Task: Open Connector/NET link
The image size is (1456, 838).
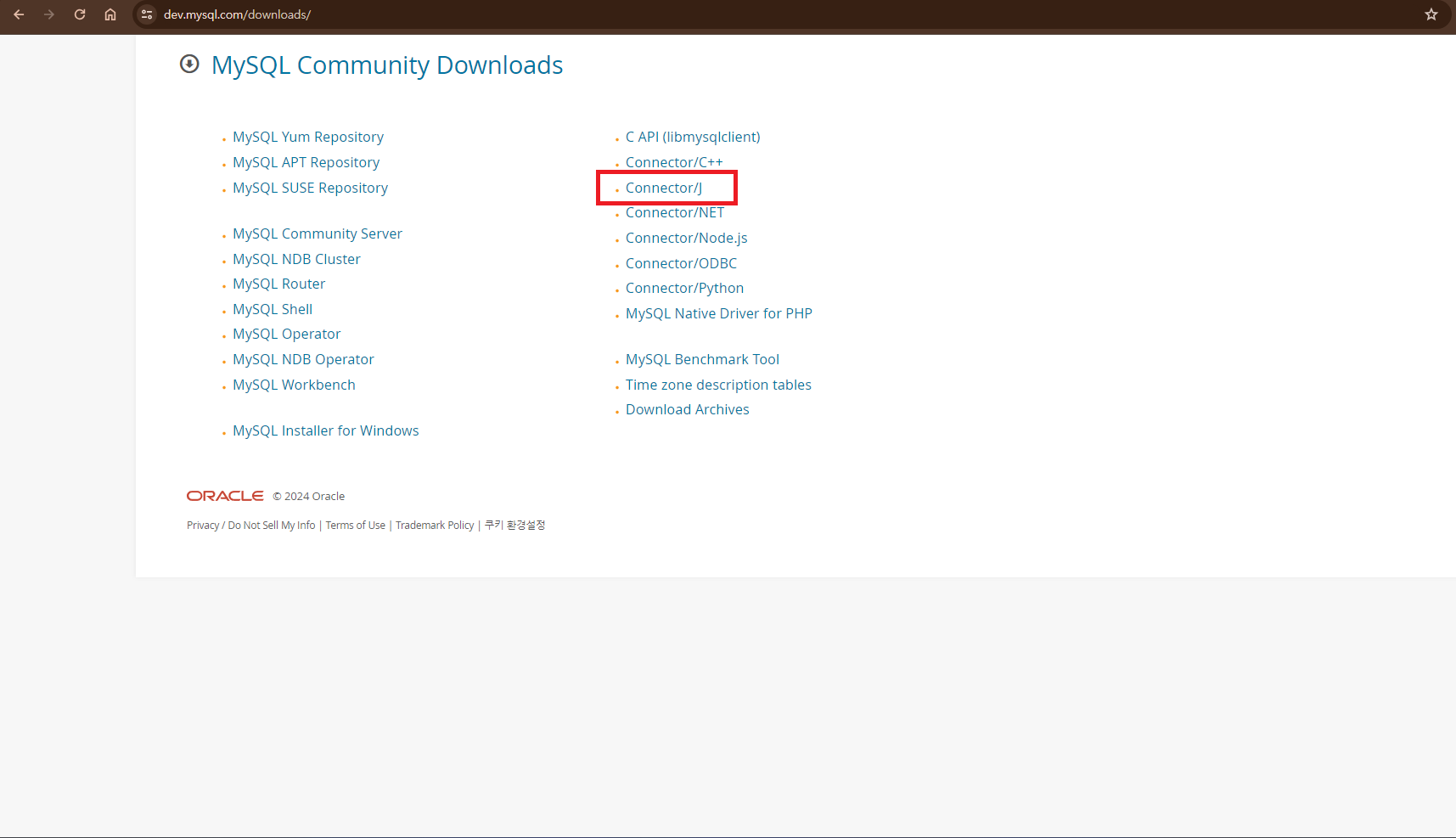Action: click(x=675, y=212)
